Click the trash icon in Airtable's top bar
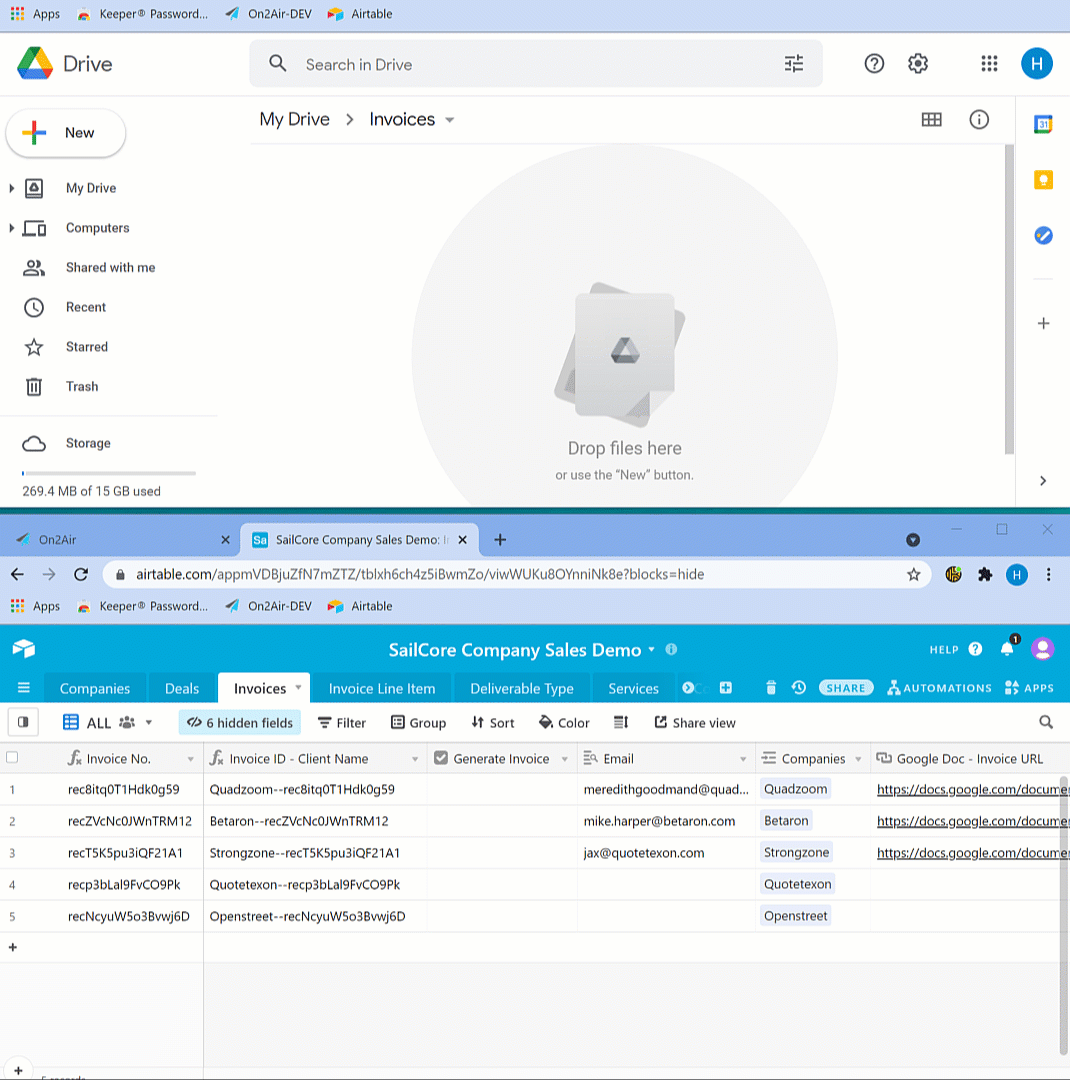 click(x=770, y=687)
